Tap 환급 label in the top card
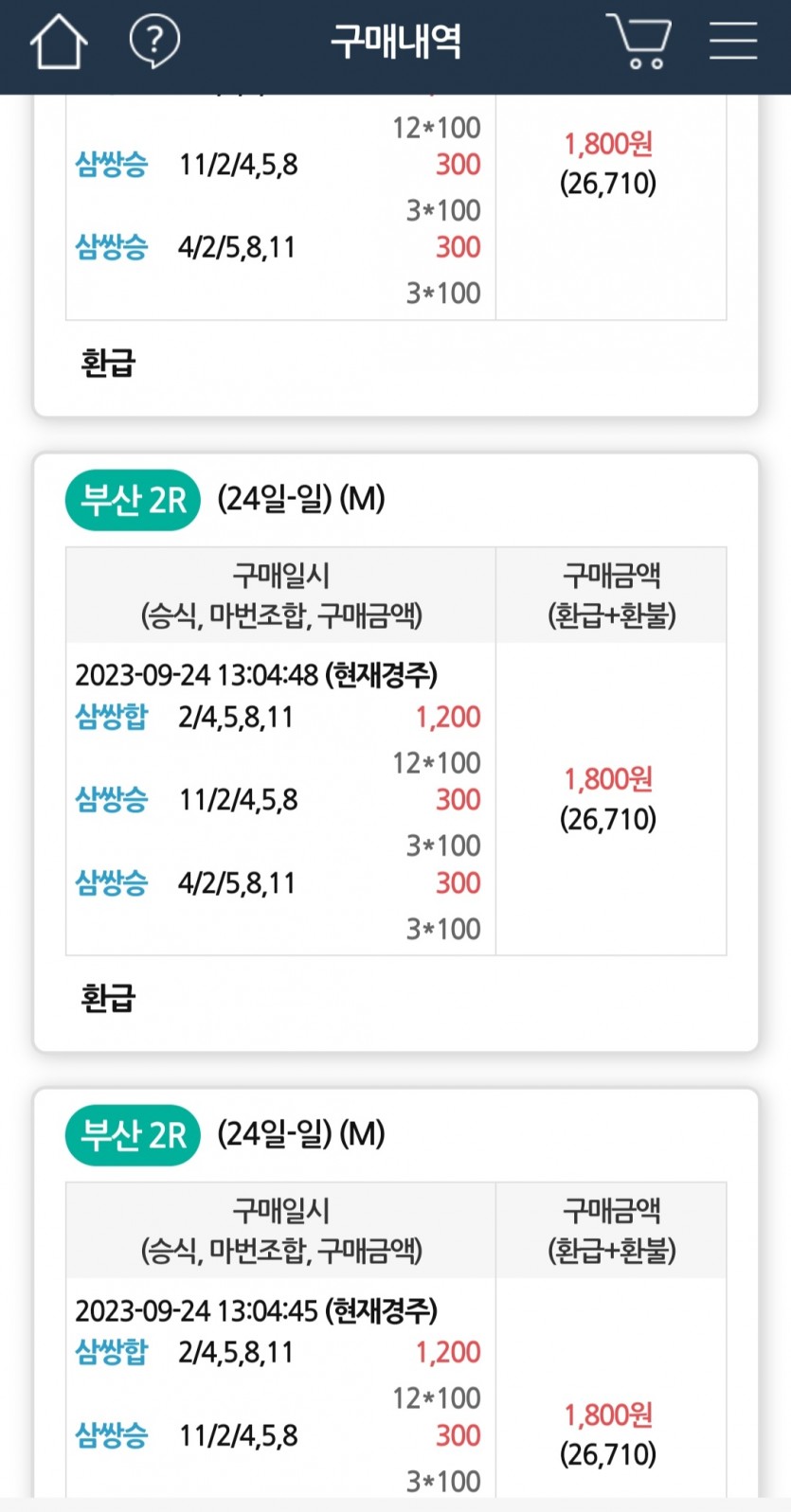791x1512 pixels. click(108, 363)
